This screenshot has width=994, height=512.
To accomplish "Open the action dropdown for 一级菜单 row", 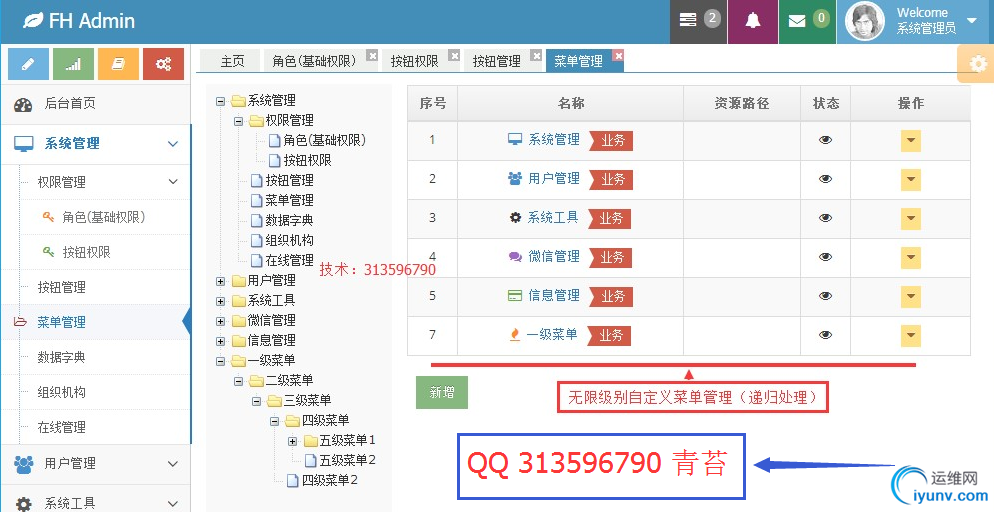I will pos(910,336).
